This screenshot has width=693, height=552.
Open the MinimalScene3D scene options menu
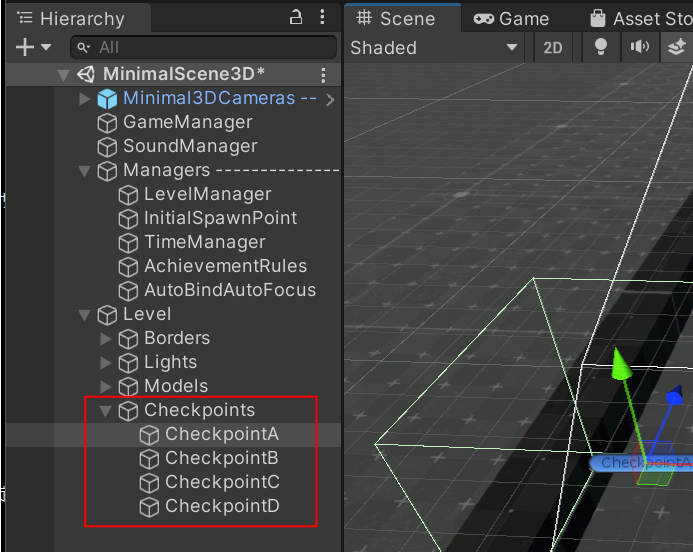(x=324, y=75)
